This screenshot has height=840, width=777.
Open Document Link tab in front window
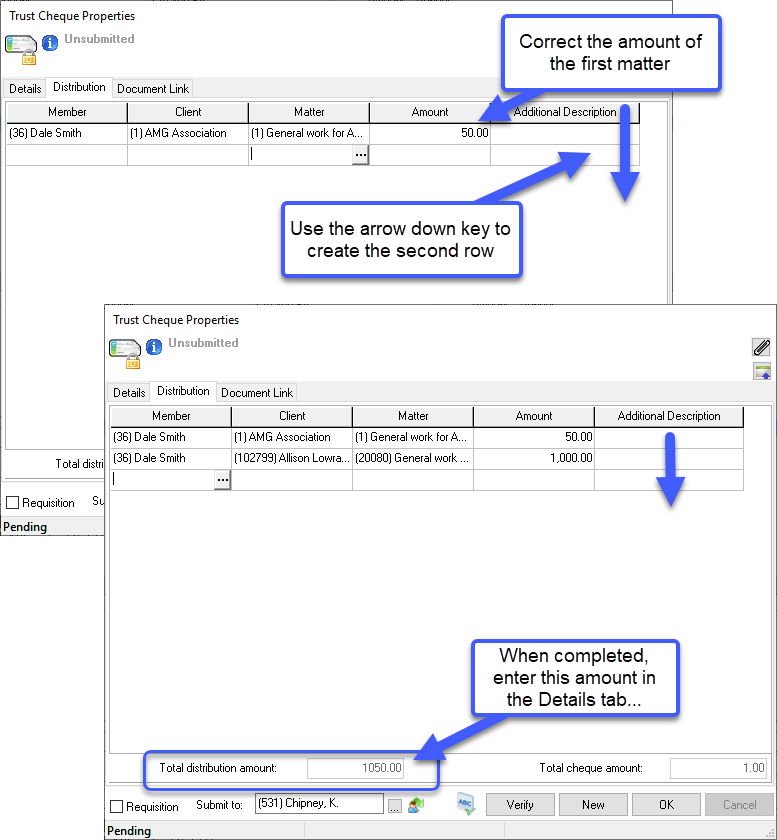coord(257,393)
